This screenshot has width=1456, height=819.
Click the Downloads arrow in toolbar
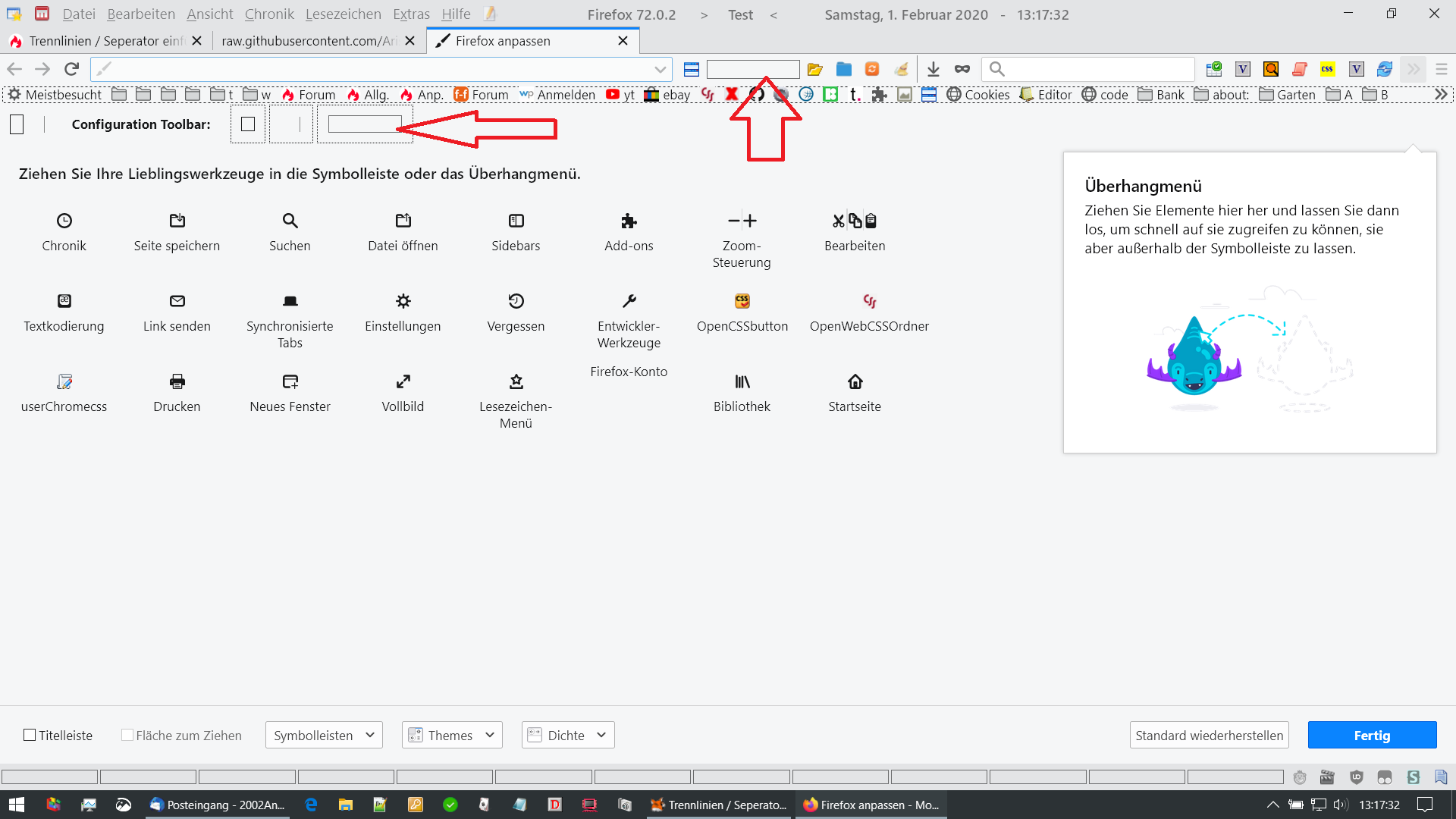(934, 69)
